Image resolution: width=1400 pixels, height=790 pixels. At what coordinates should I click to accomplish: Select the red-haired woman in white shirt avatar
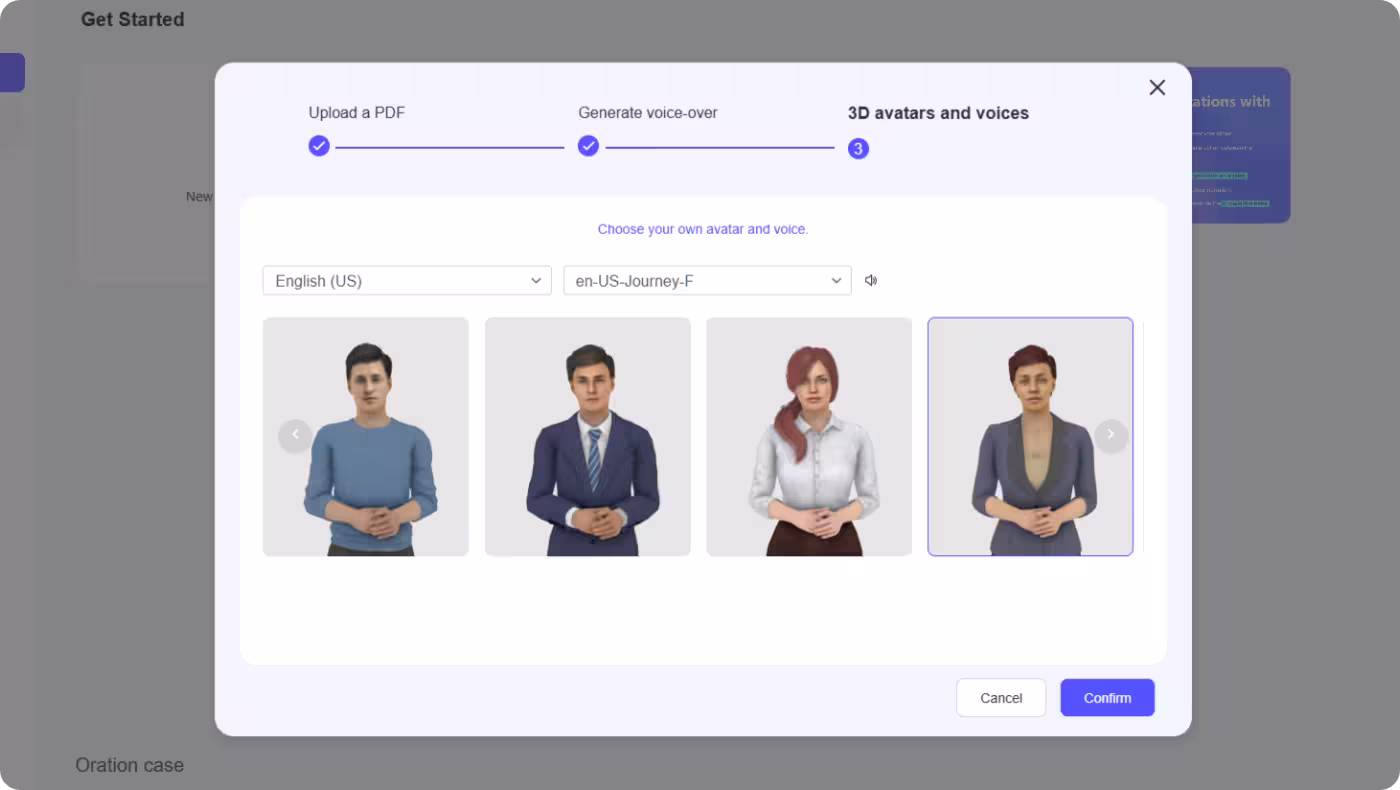click(x=809, y=437)
